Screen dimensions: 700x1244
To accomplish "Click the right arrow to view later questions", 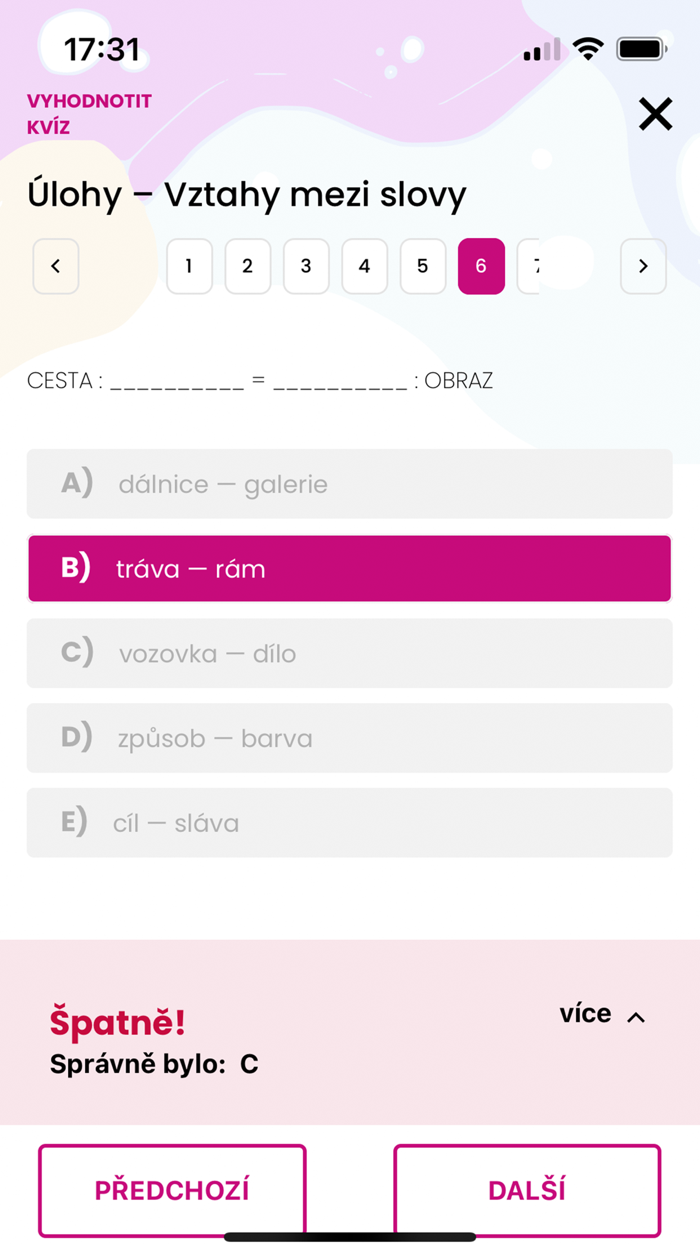I will tap(643, 266).
